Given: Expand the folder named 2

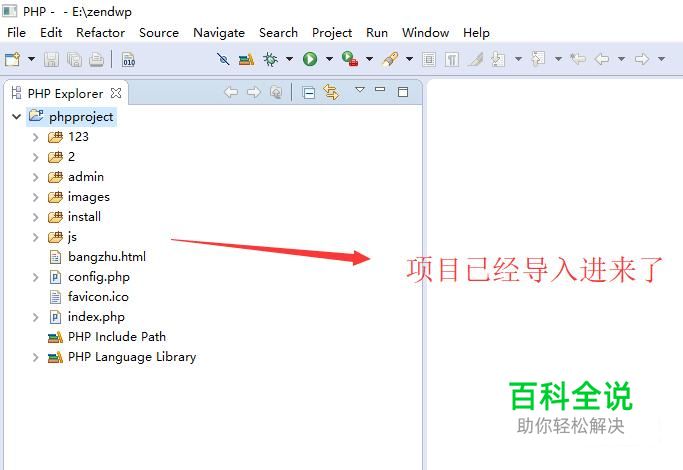Looking at the screenshot, I should click(x=36, y=157).
